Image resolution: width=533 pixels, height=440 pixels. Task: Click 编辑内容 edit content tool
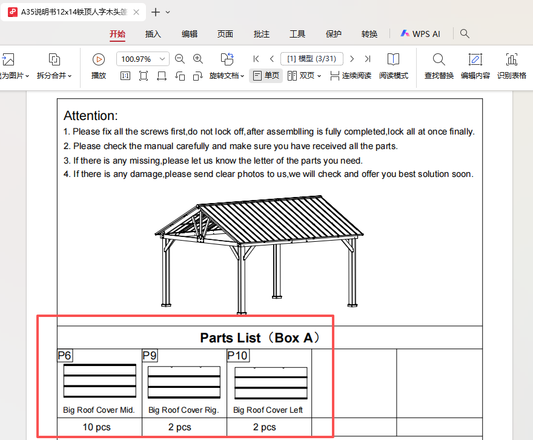pos(475,66)
